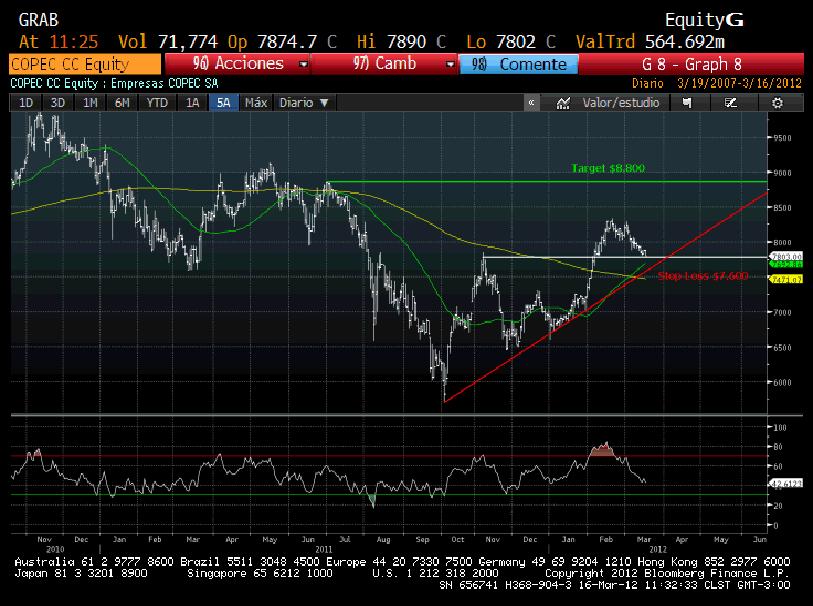This screenshot has height=606, width=813.
Task: Click the 98) Comente button
Action: [518, 64]
